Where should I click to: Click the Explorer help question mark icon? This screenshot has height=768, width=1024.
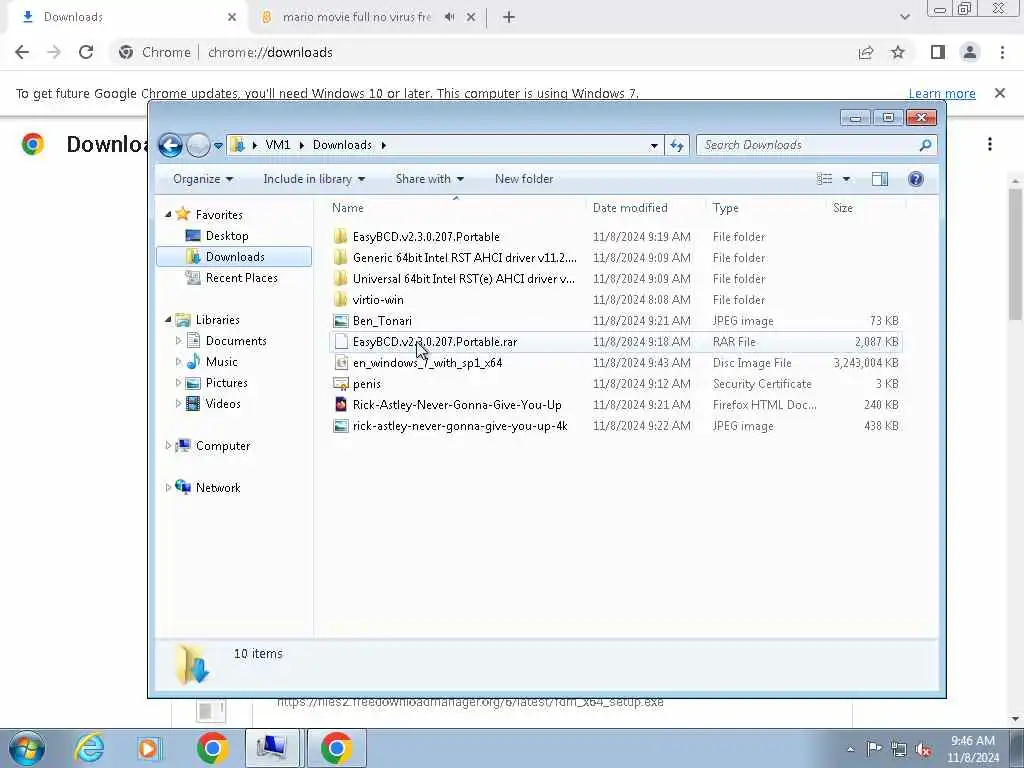click(x=916, y=179)
